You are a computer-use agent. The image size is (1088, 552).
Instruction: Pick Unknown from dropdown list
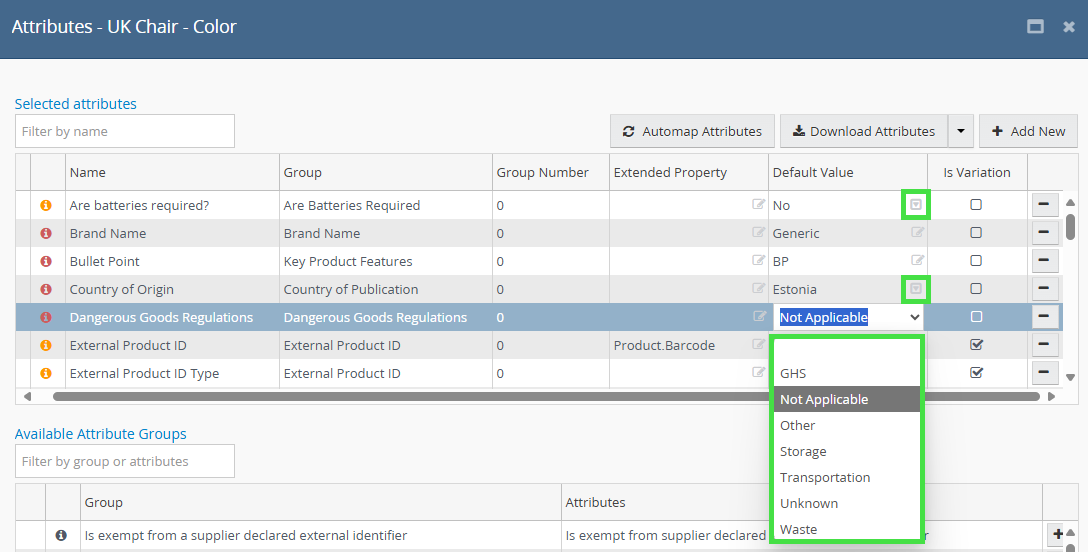tap(847, 503)
